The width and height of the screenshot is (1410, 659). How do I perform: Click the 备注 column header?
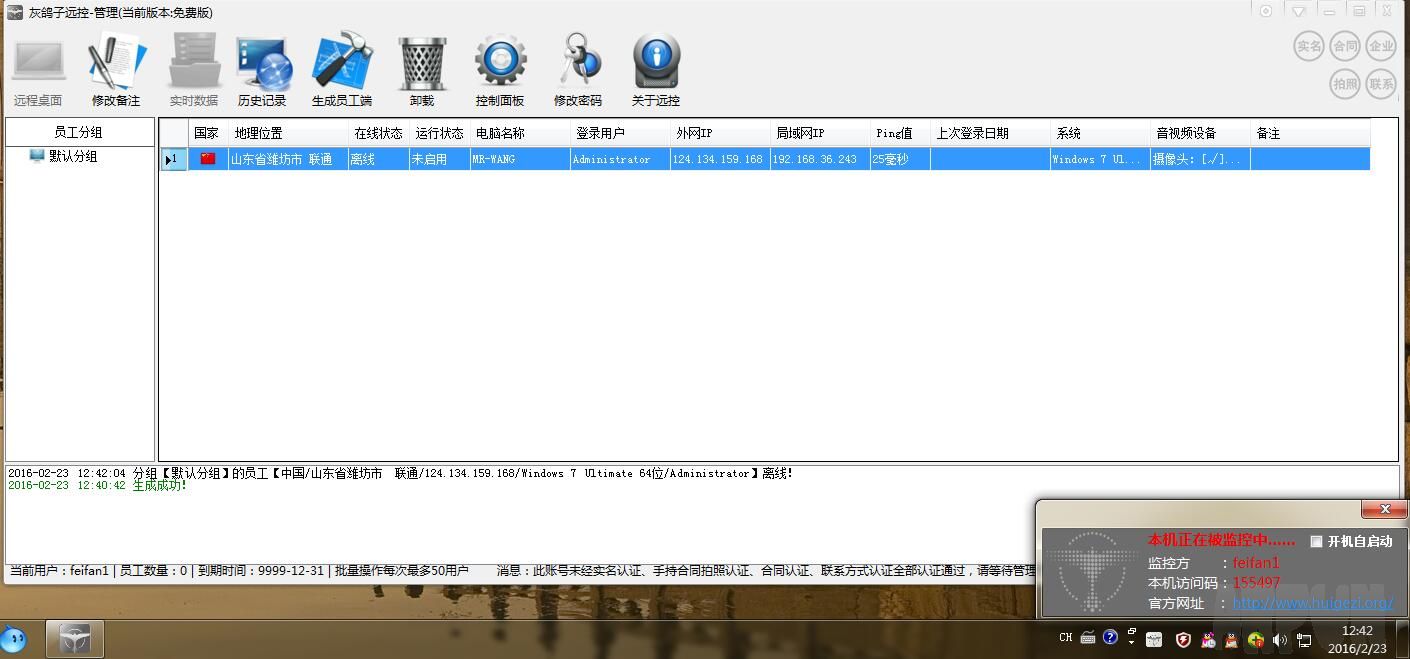pyautogui.click(x=1310, y=133)
